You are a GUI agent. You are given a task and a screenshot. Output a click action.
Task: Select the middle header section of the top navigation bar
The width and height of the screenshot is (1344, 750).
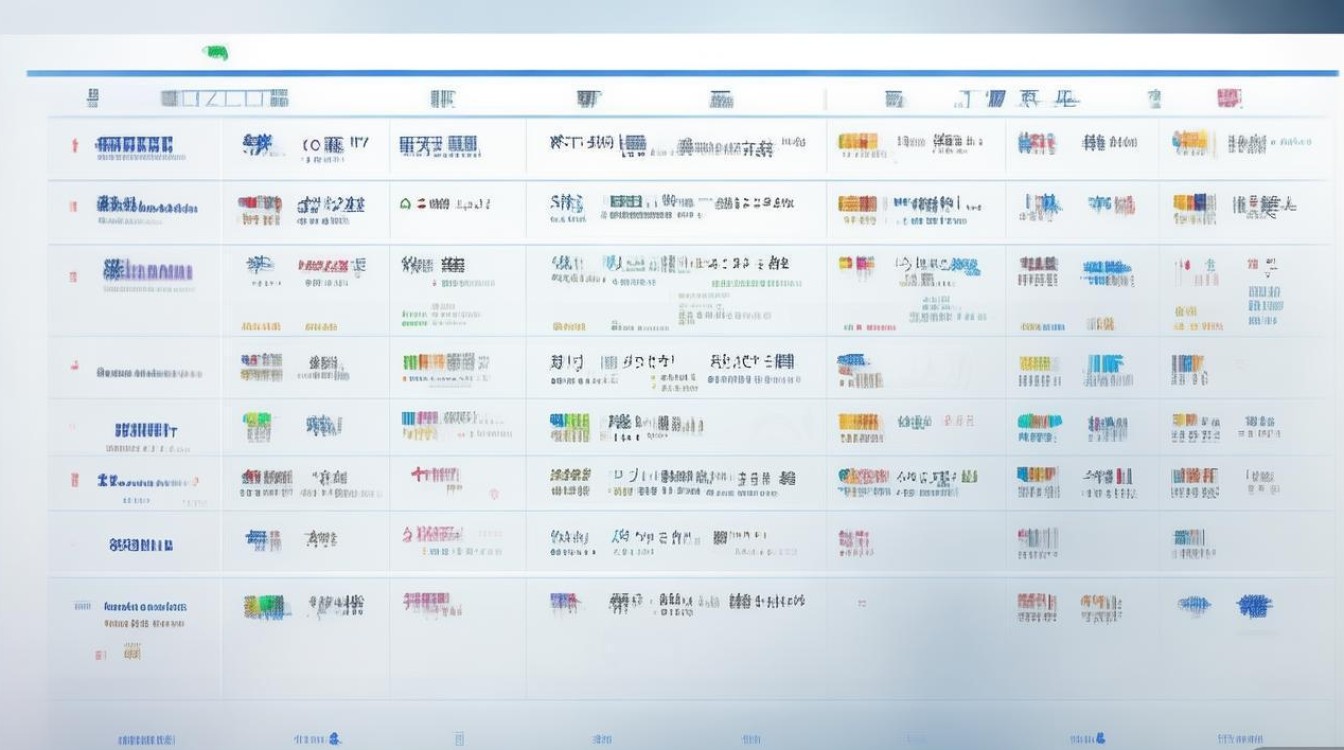coord(590,96)
